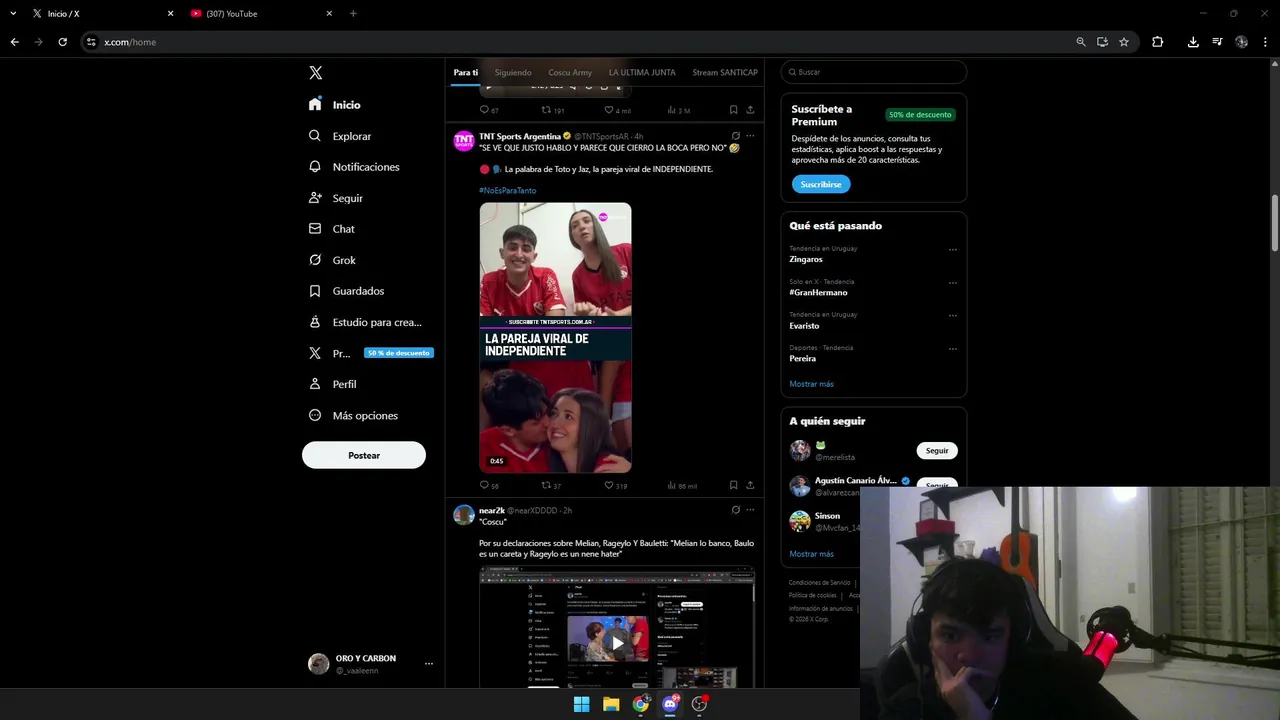Open Más opciones in sidebar

(353, 415)
